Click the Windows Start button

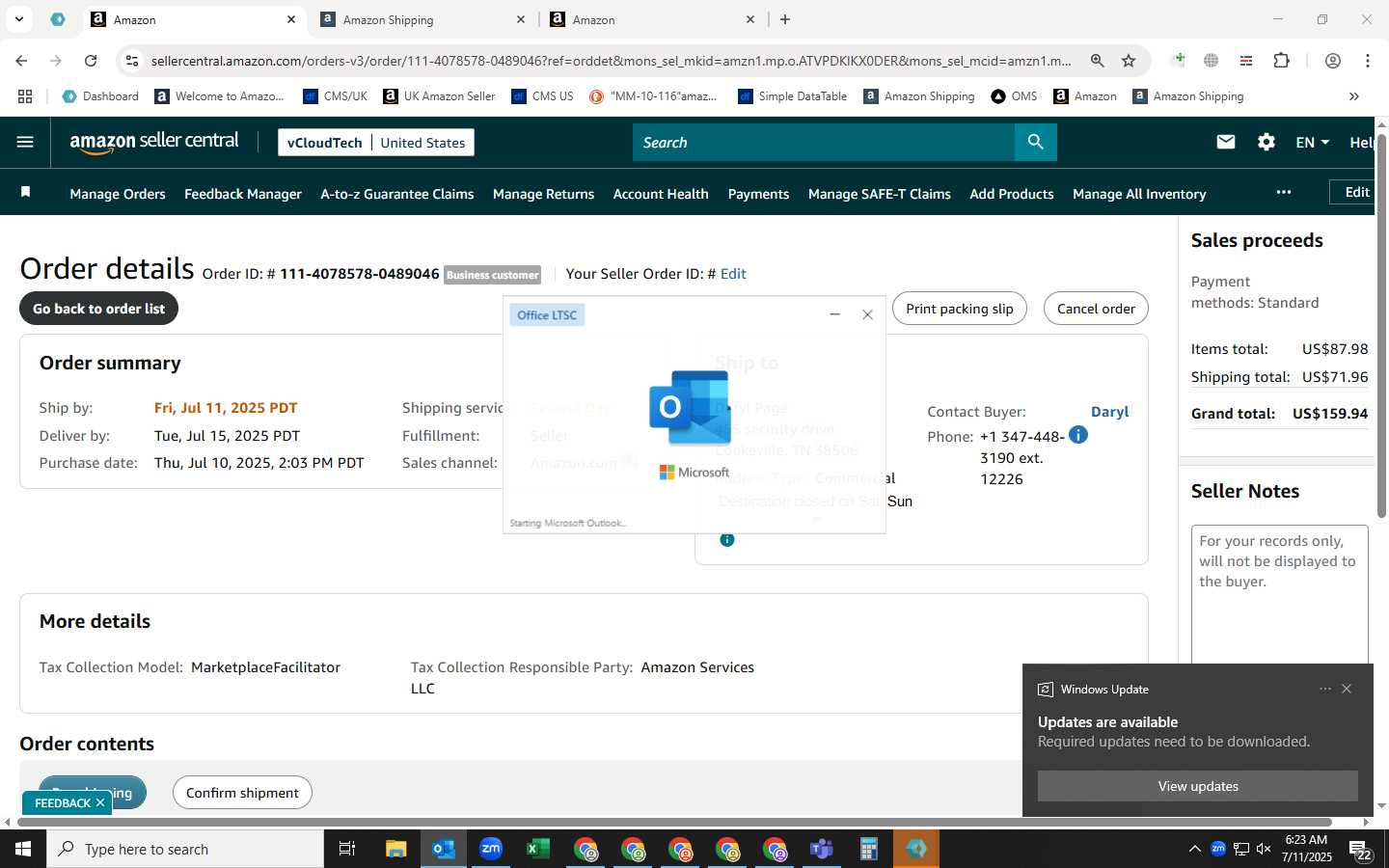tap(23, 849)
